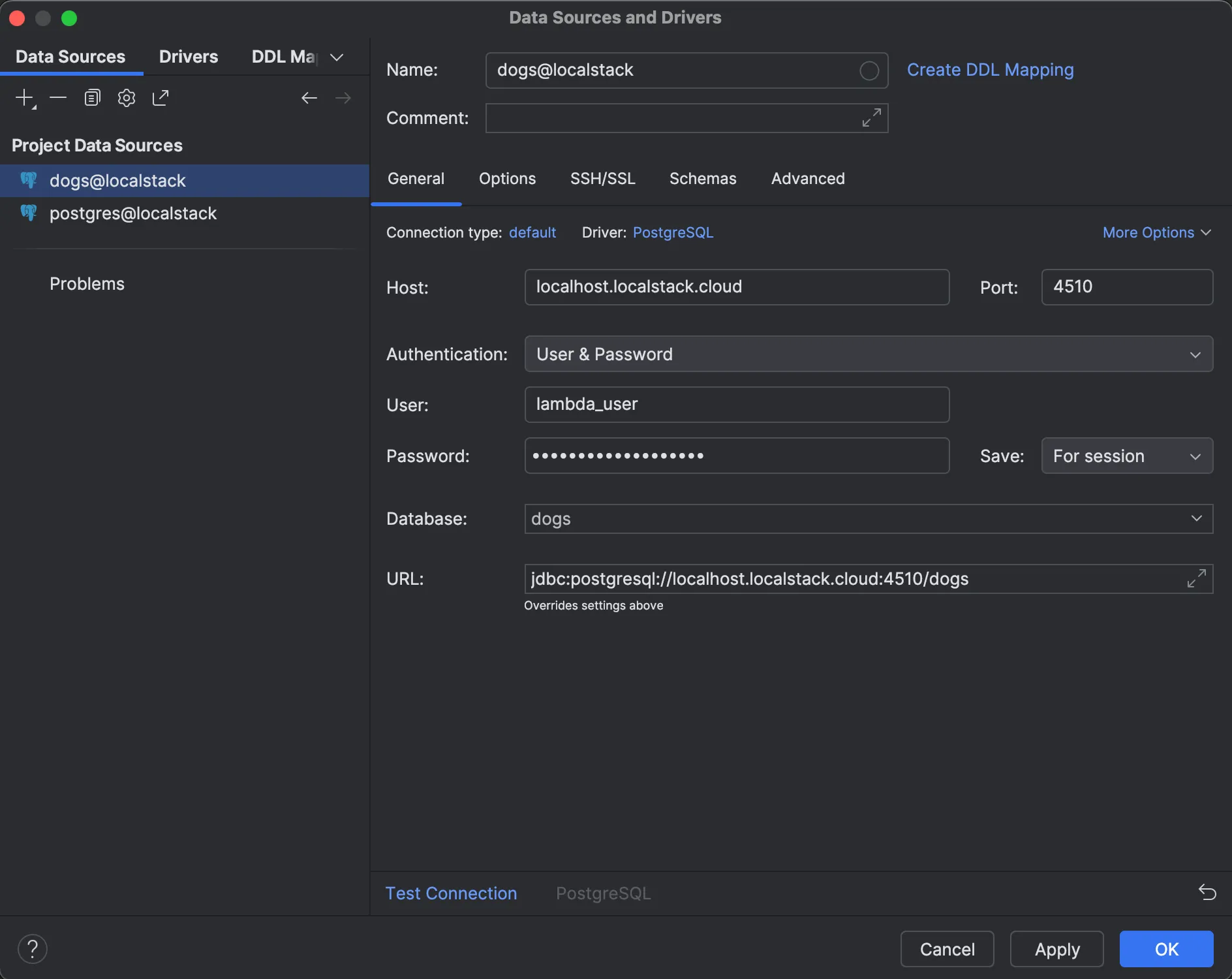Expand the Comment field editor
1232x979 pixels.
(871, 118)
